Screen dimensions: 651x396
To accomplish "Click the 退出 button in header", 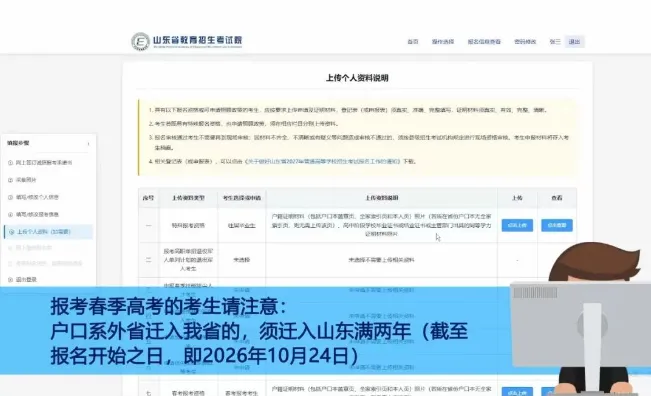I will [x=574, y=42].
